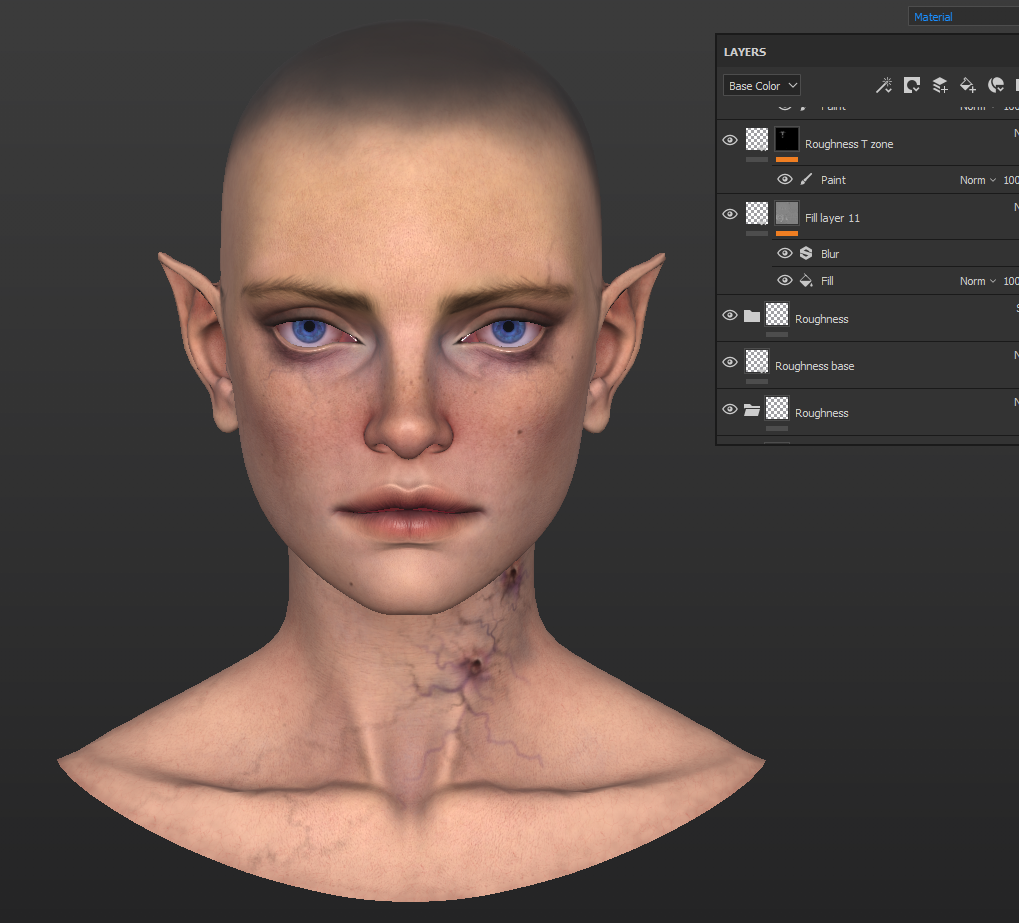Open Norm blend mode dropdown on Fill row
The image size is (1019, 923).
point(977,281)
